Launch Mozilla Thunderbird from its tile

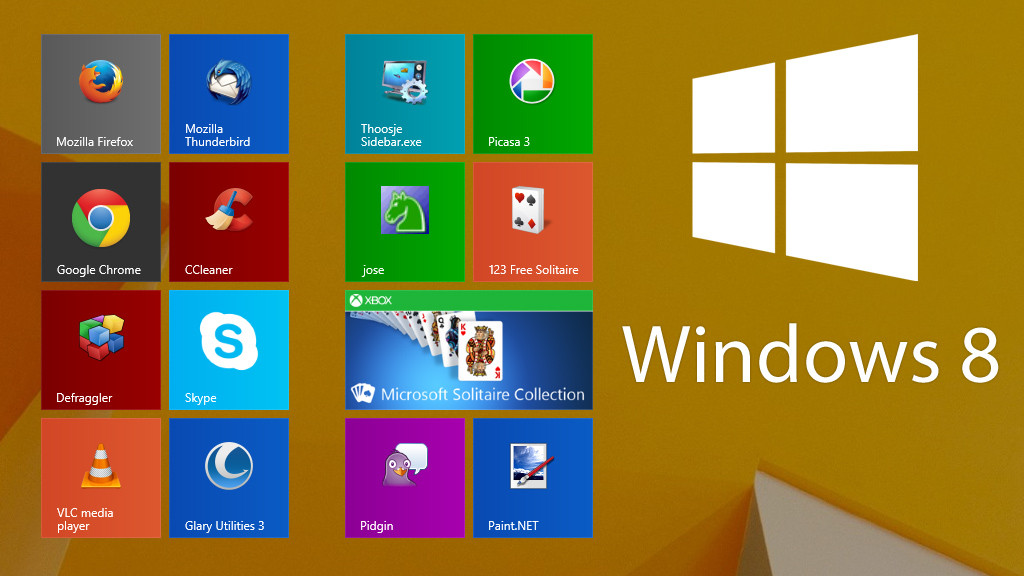coord(229,94)
